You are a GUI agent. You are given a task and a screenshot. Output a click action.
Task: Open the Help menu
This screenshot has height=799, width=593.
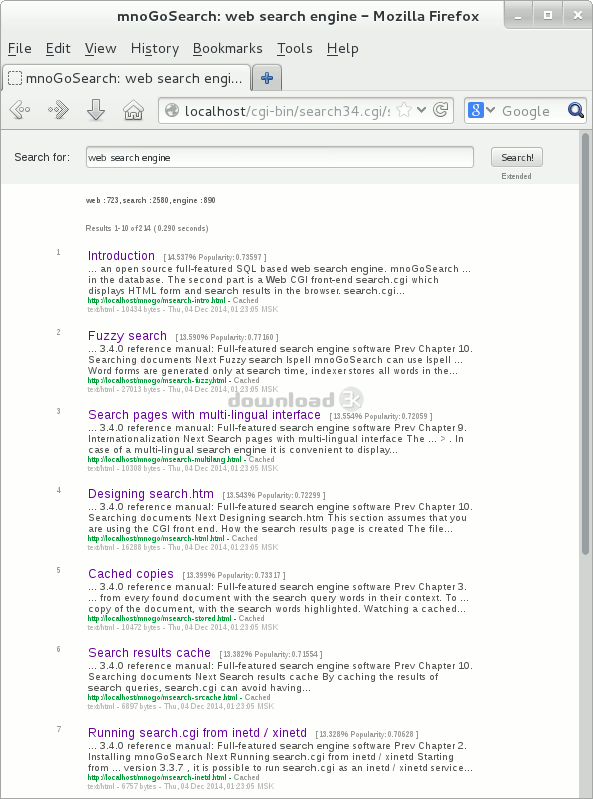coord(343,48)
